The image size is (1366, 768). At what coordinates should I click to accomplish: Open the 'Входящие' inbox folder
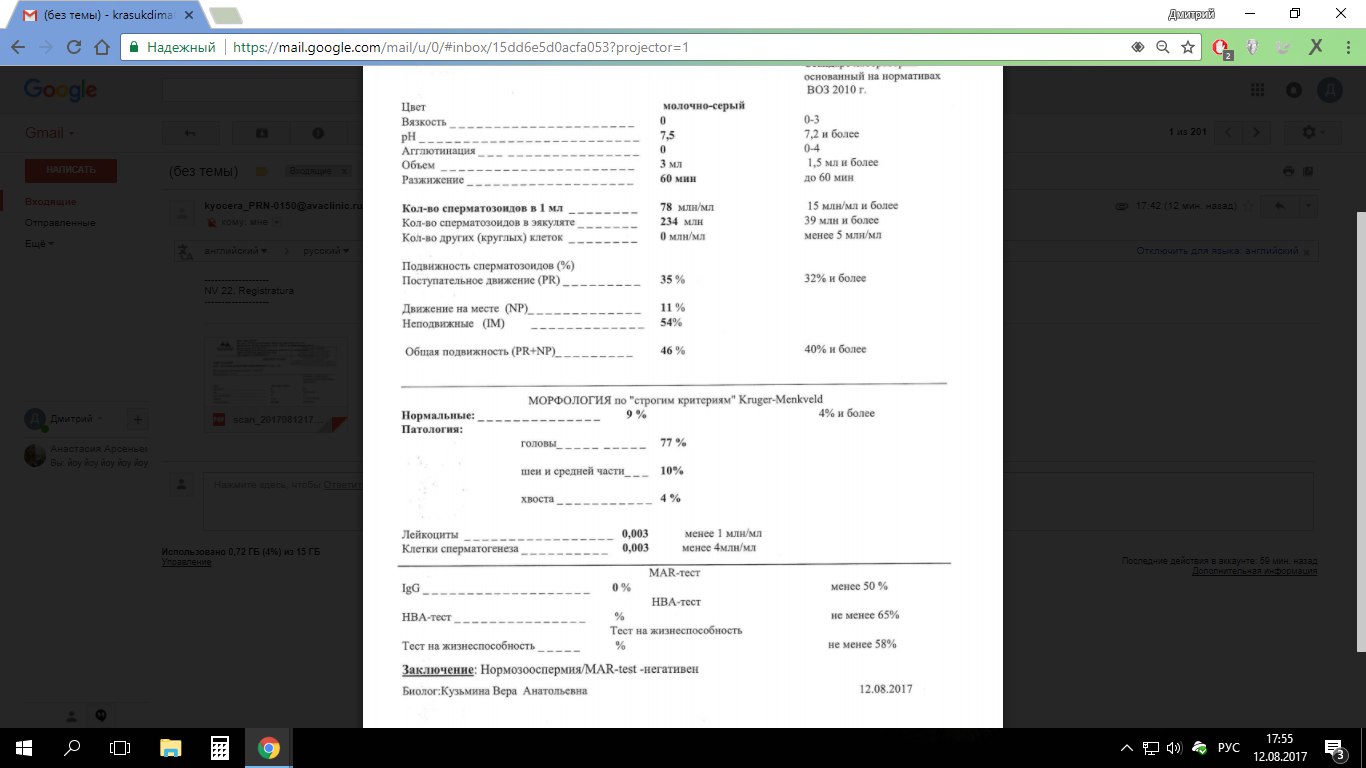[44, 202]
